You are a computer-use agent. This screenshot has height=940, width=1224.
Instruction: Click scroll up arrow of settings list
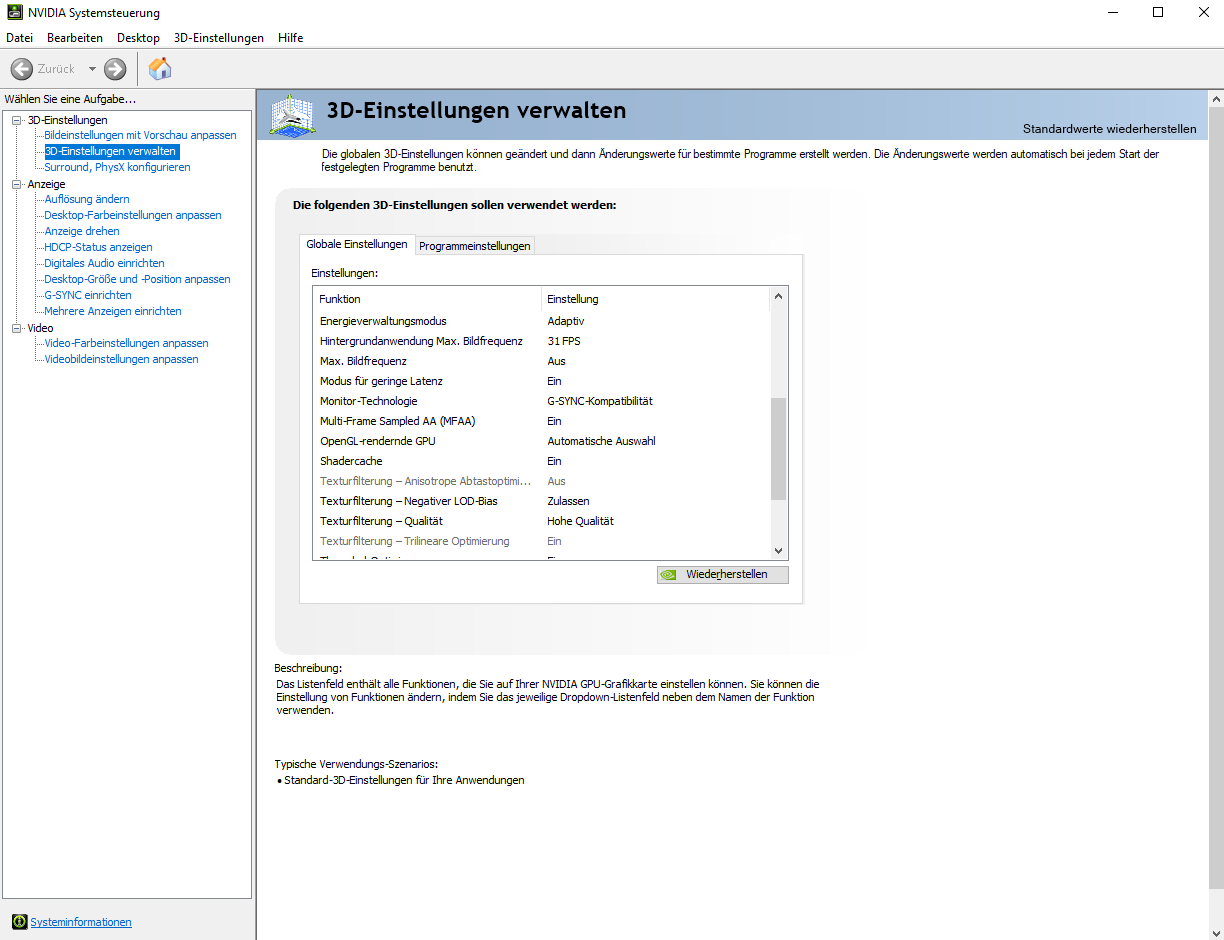[779, 297]
